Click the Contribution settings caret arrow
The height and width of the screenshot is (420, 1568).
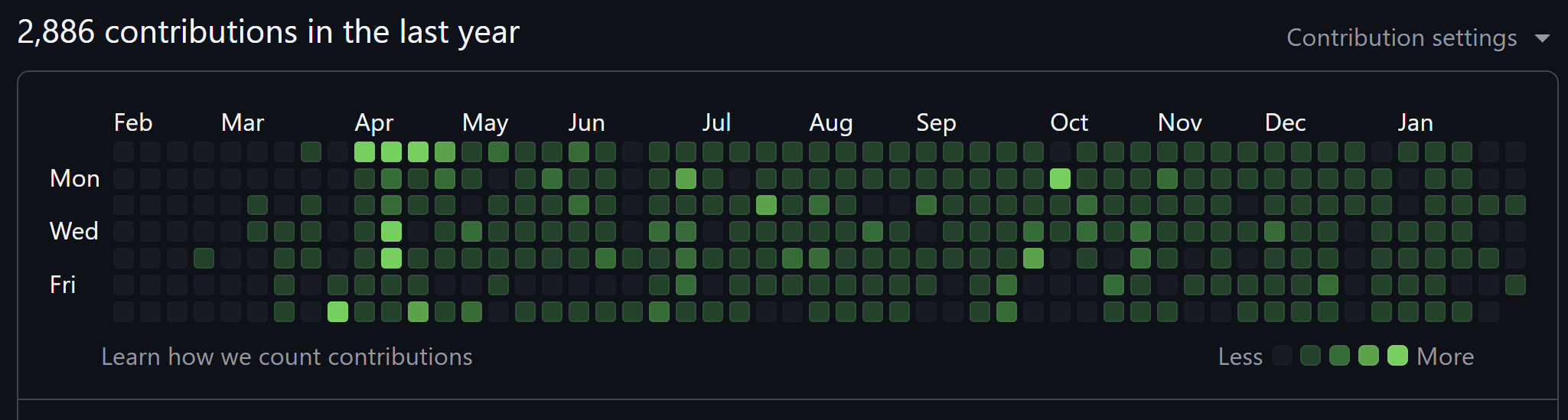(1542, 38)
